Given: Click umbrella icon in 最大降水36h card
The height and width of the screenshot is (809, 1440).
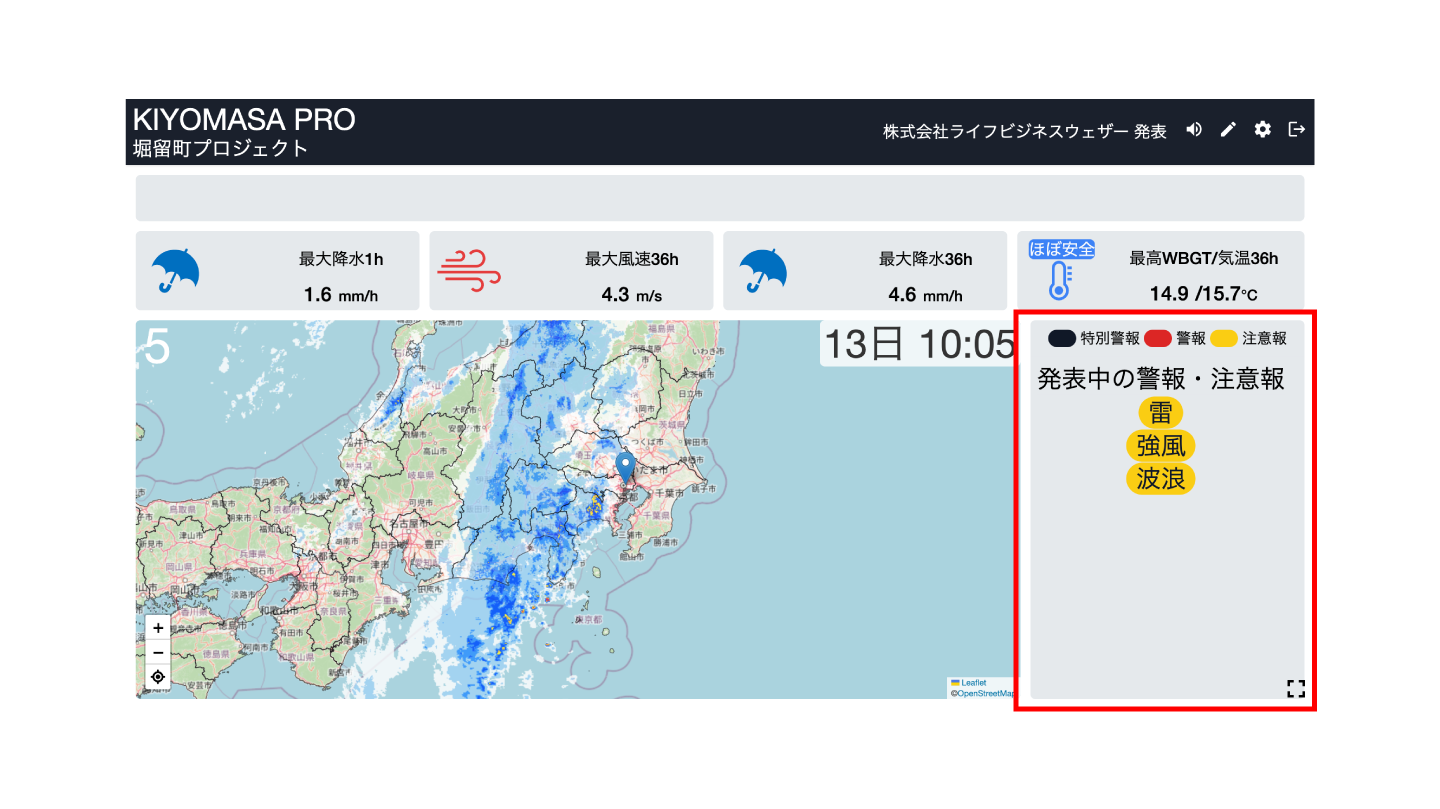Looking at the screenshot, I should [762, 270].
